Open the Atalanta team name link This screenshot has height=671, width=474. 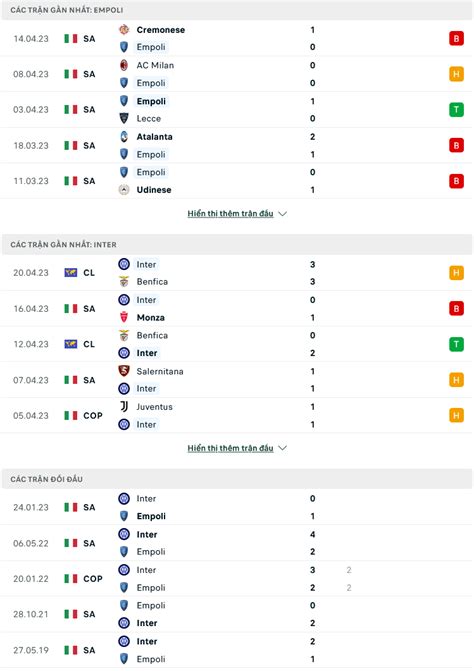[154, 137]
